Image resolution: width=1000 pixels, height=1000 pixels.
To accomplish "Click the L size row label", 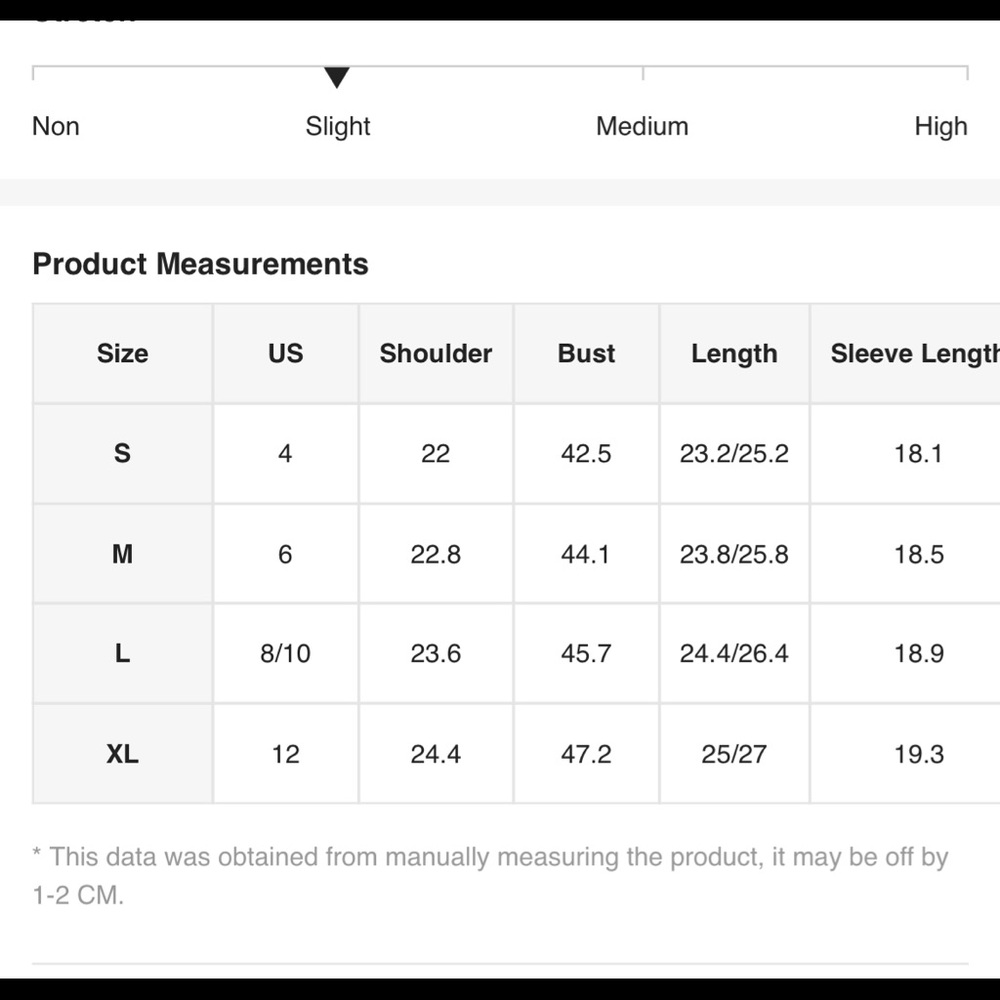I will [122, 654].
